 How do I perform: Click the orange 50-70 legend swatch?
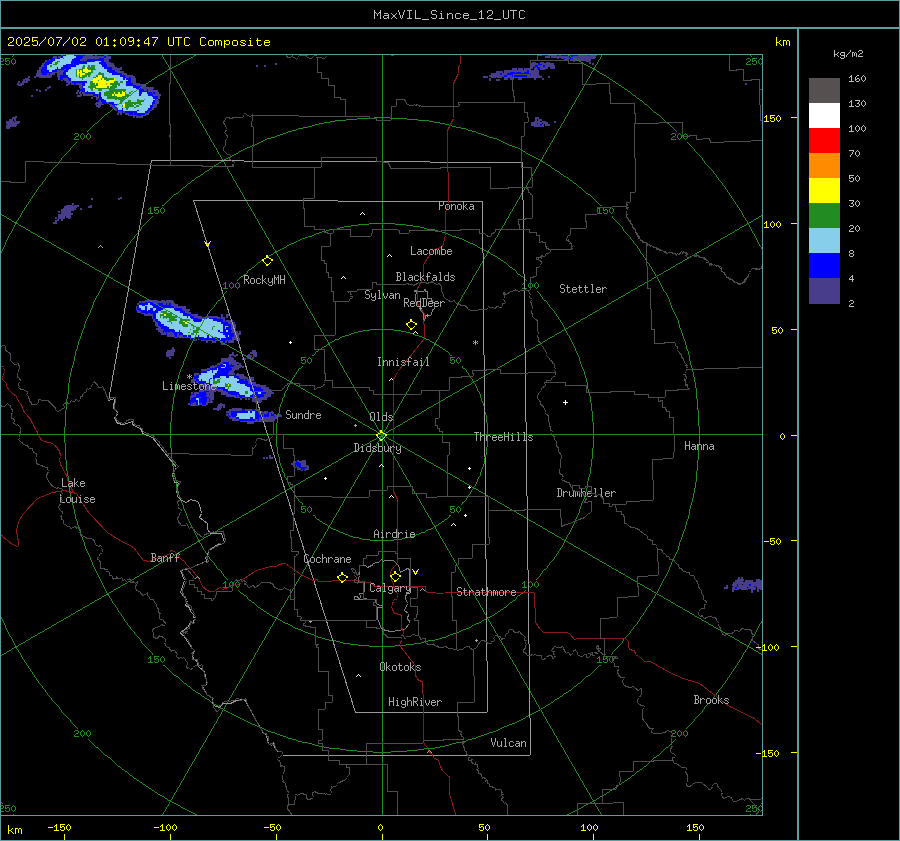[x=824, y=165]
